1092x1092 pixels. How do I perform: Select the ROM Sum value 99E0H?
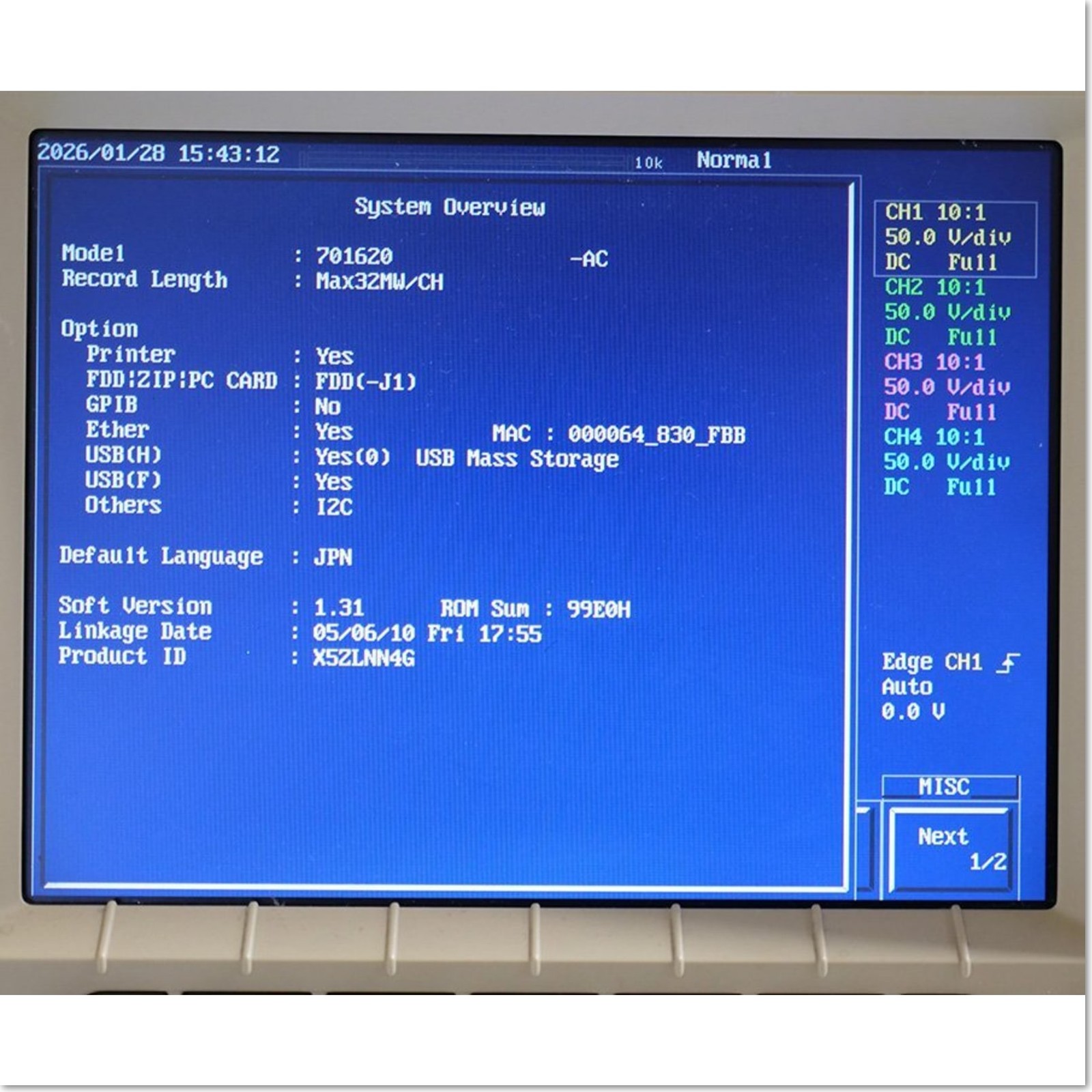click(x=599, y=609)
